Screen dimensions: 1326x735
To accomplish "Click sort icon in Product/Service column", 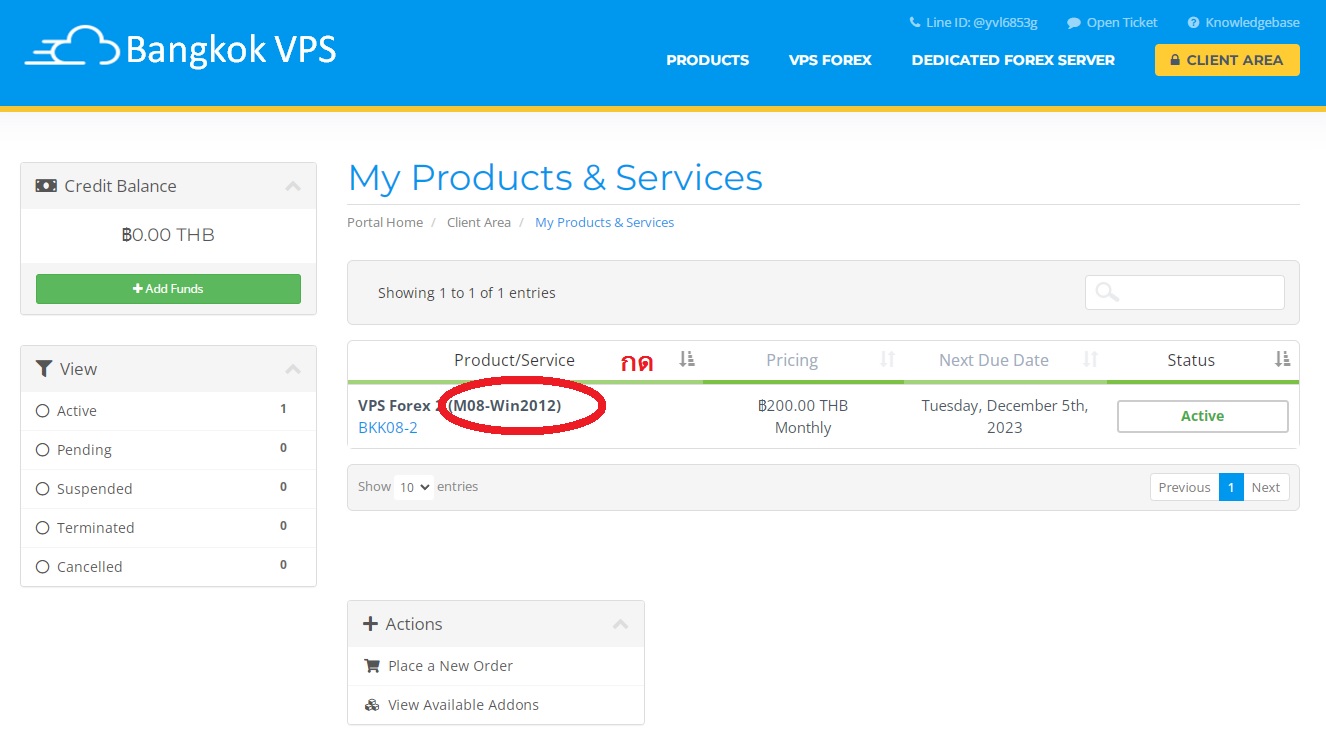I will click(687, 359).
